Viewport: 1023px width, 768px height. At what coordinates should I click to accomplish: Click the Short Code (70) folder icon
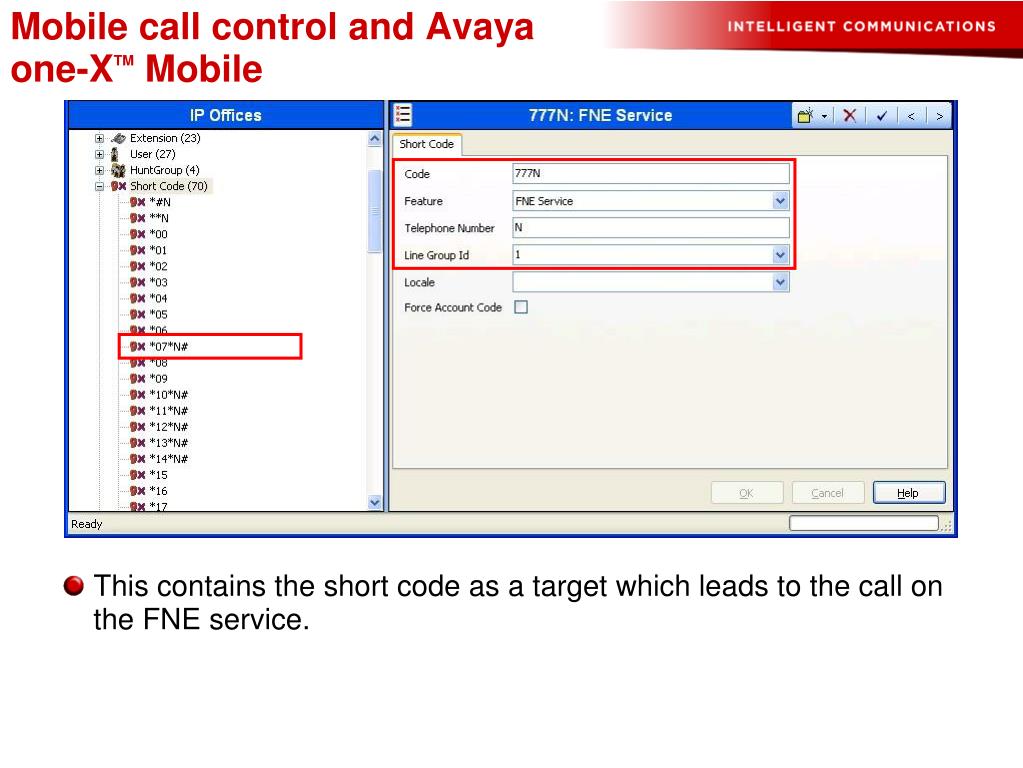tap(118, 187)
